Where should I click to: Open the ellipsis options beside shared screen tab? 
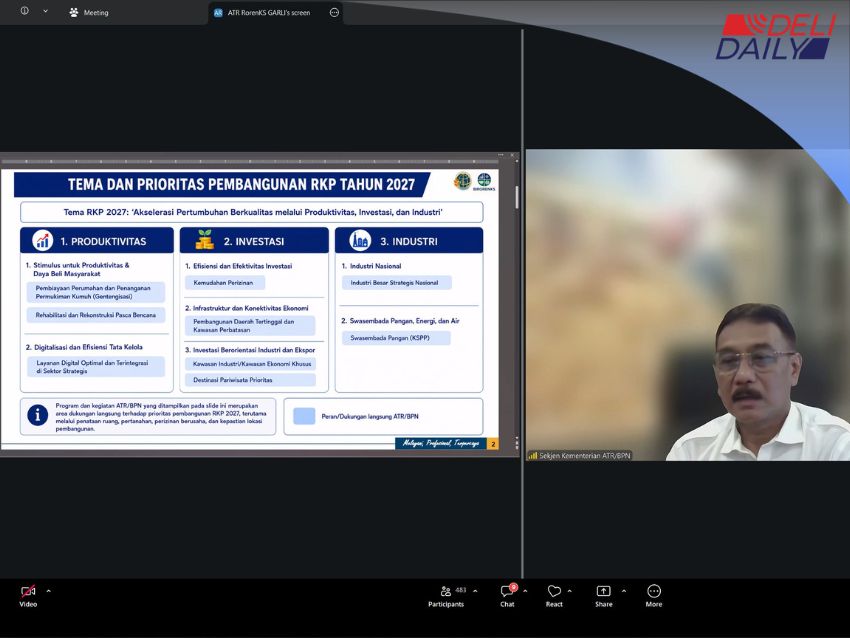coord(334,12)
